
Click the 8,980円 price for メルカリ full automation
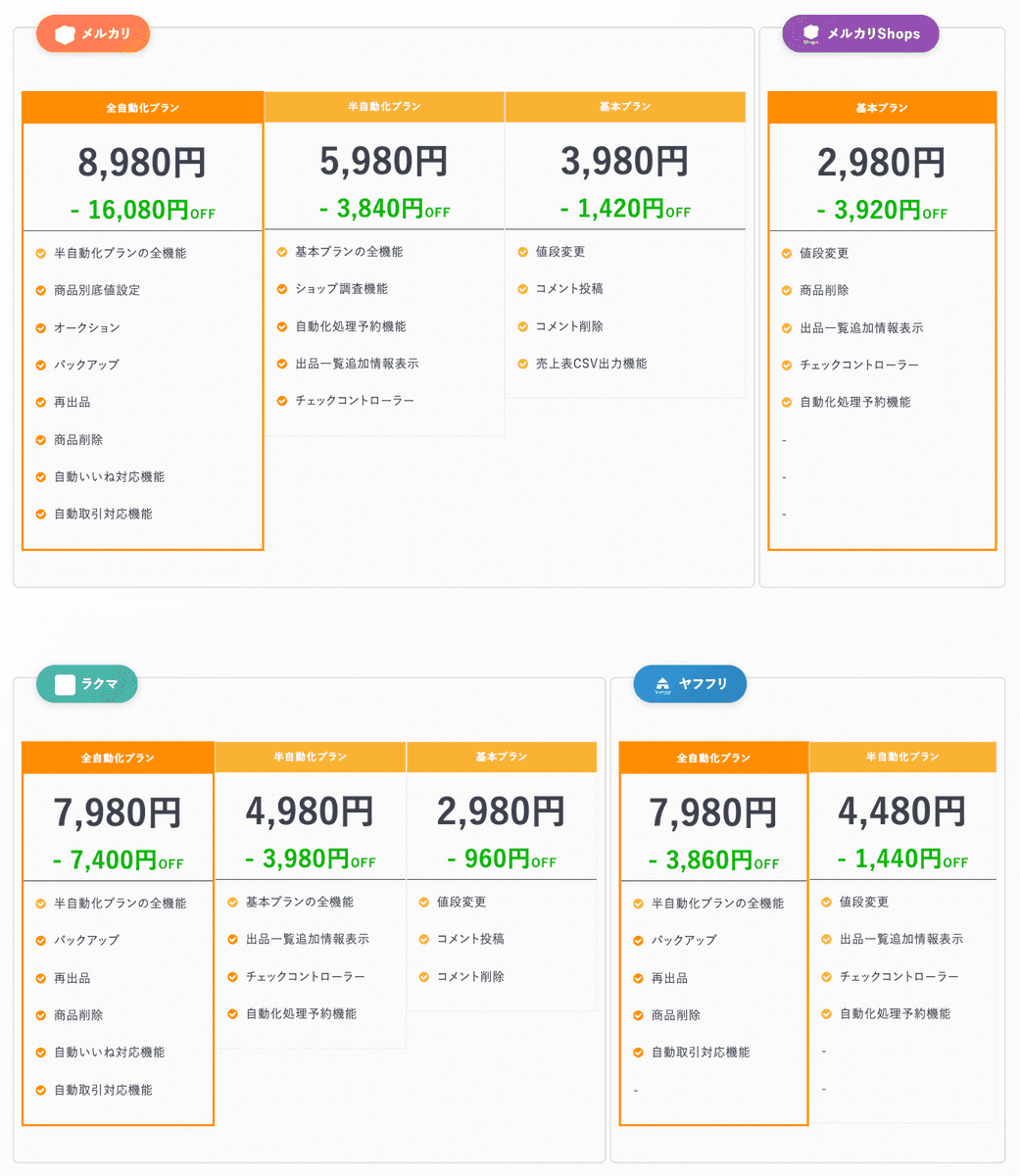point(142,161)
